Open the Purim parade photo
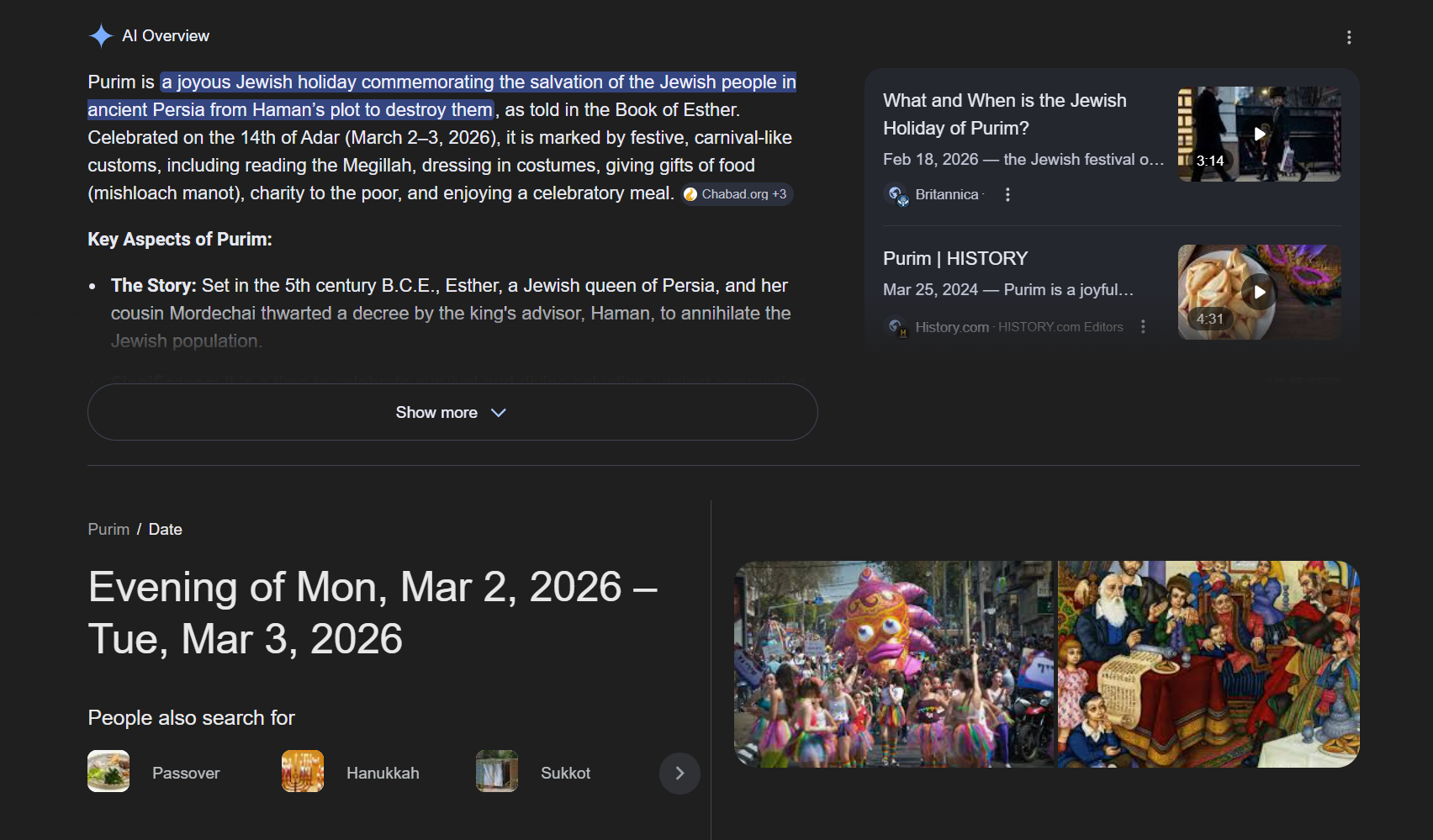Screen dimensions: 1433x840 pyautogui.click(x=893, y=664)
